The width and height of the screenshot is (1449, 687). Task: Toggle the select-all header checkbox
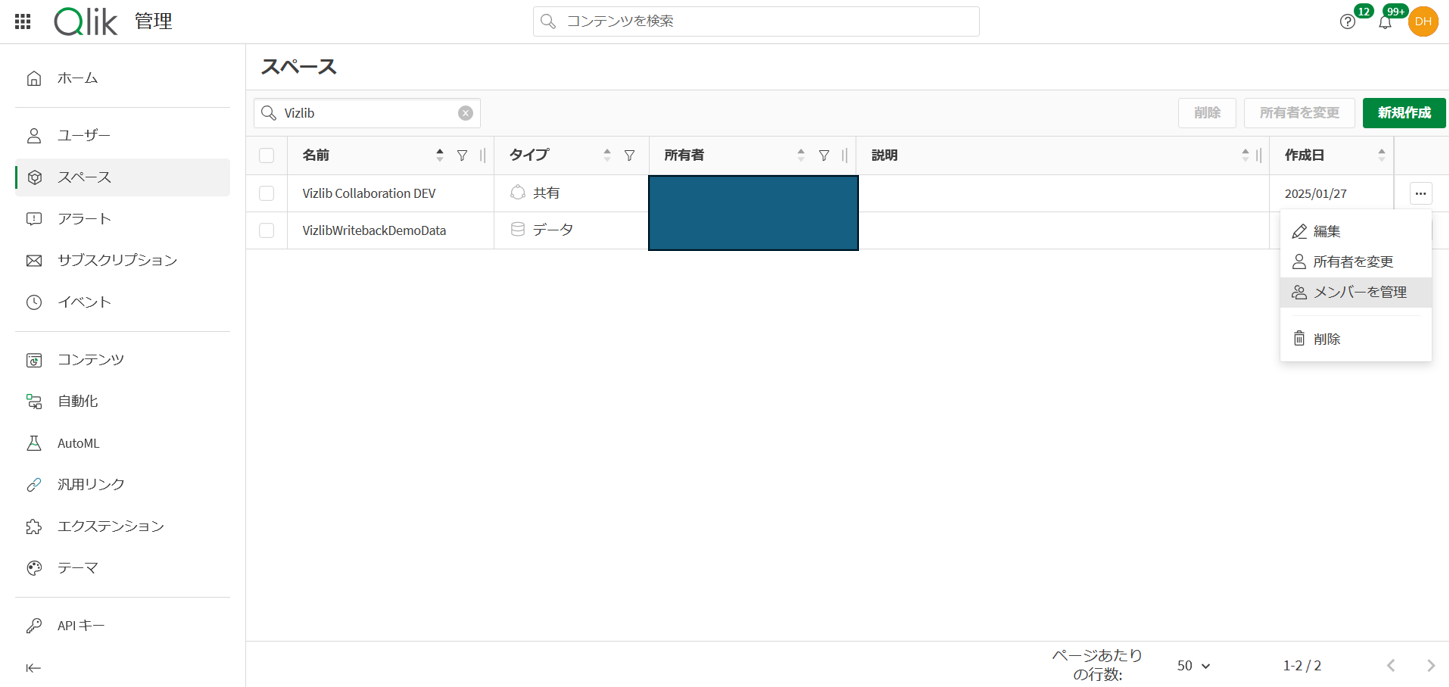[266, 155]
